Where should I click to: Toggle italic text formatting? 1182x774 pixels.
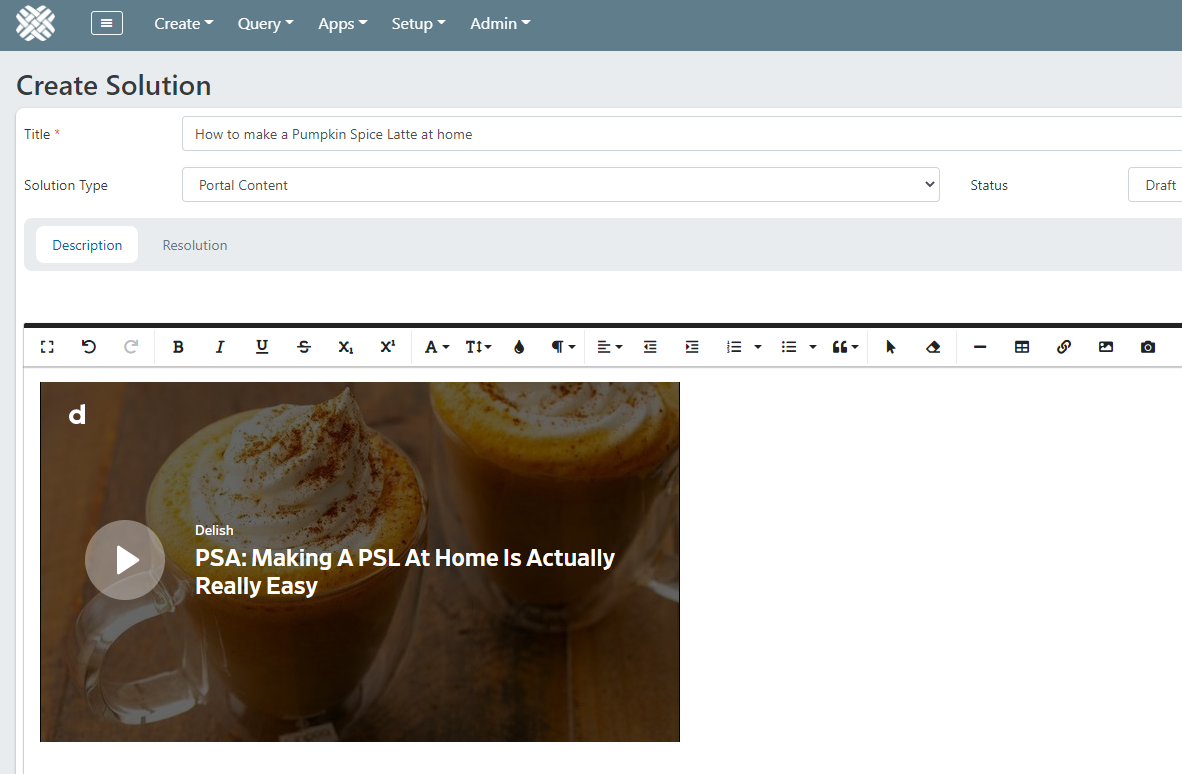(220, 347)
